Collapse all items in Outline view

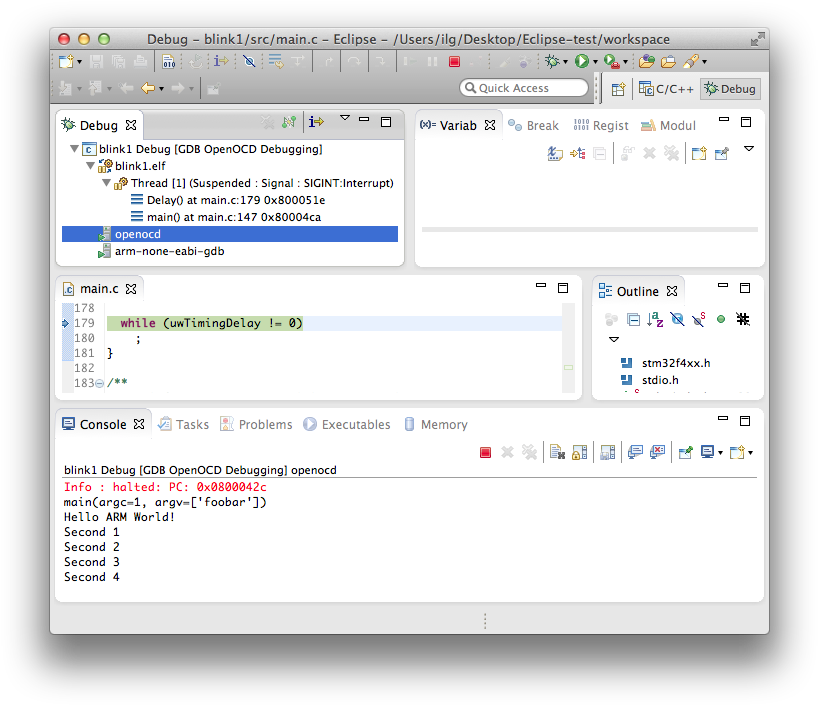(x=633, y=320)
